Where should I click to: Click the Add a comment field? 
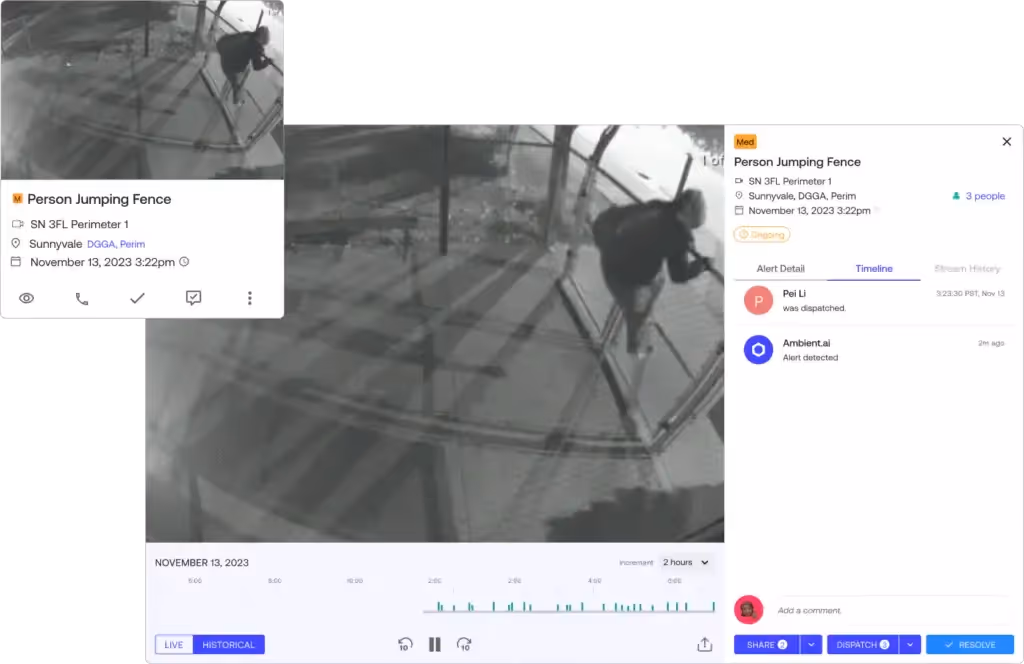pyautogui.click(x=891, y=610)
